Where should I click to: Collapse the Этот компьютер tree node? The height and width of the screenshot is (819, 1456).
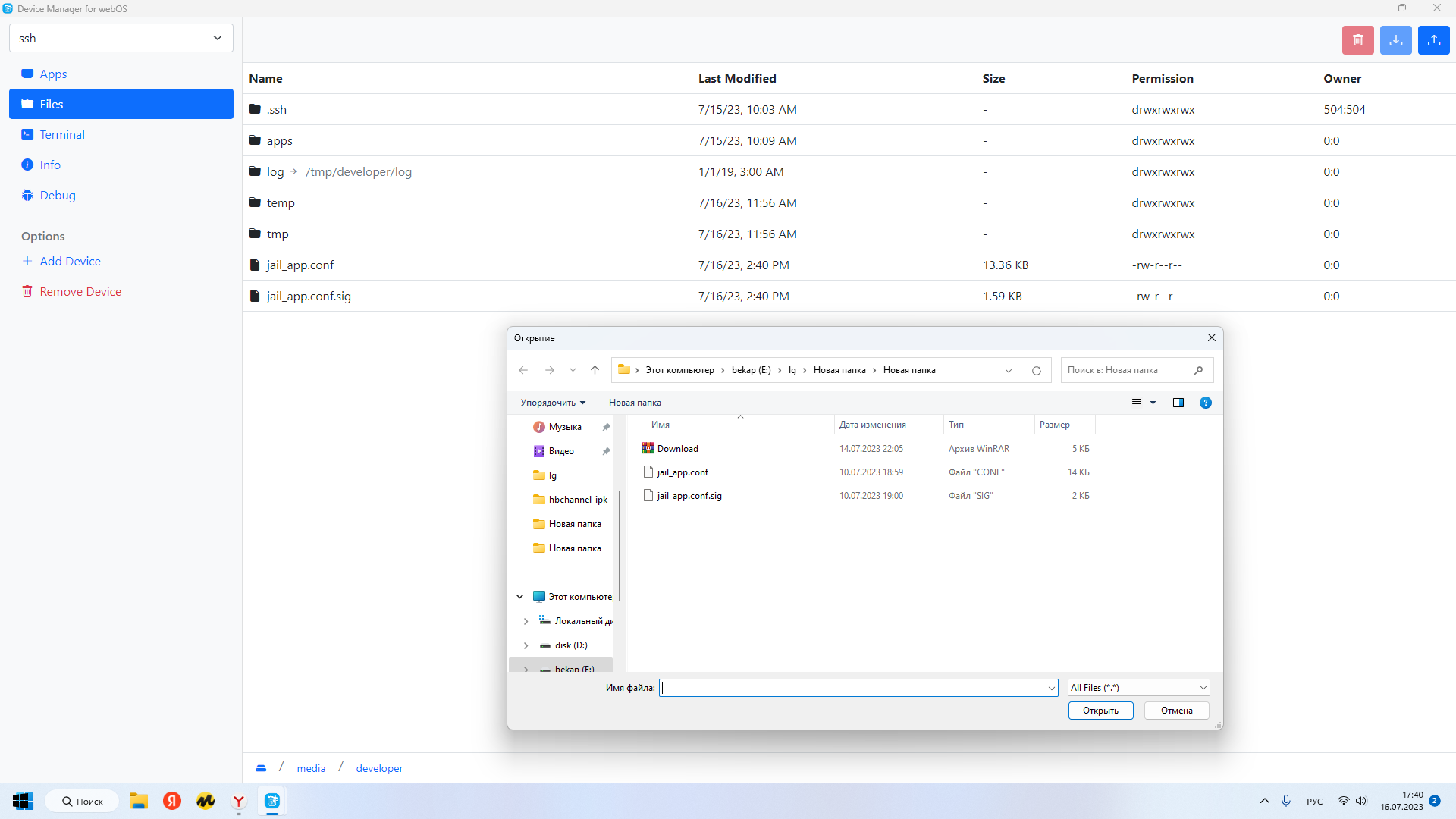520,597
